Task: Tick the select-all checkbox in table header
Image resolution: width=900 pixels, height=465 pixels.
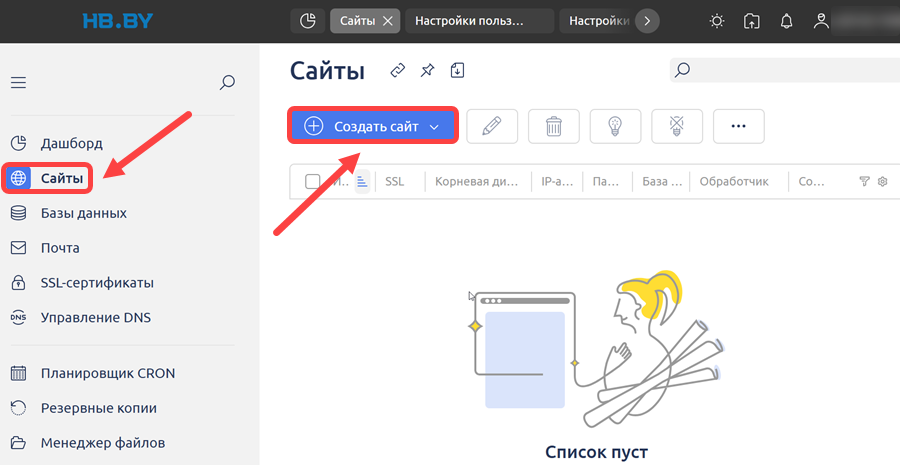Action: (312, 181)
